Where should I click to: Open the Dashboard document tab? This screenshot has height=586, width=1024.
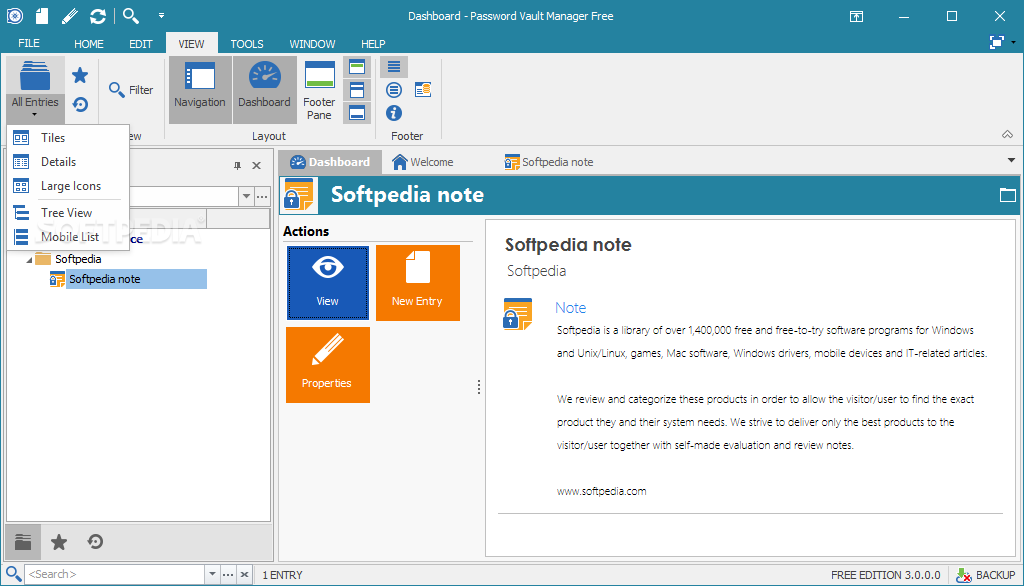pos(330,162)
